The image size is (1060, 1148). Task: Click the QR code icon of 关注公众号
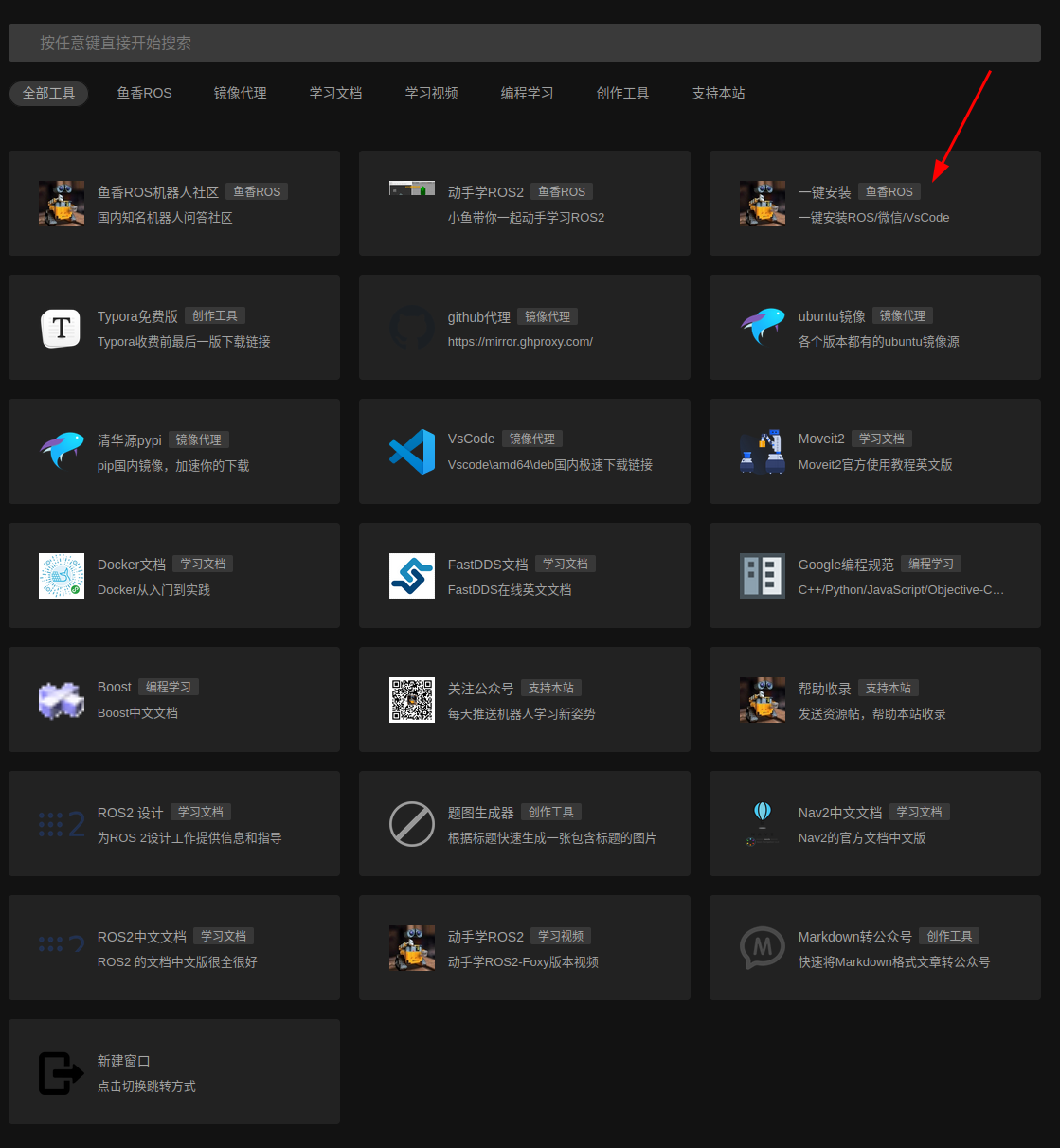coord(412,700)
